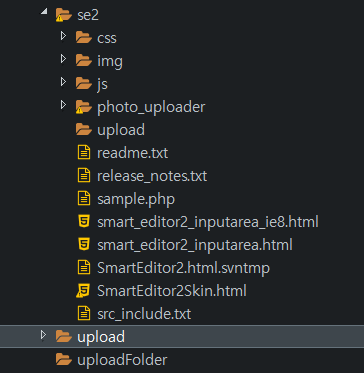This screenshot has height=373, width=364.
Task: Click the SmartEditor2.html.svntmp file icon
Action: (84, 268)
